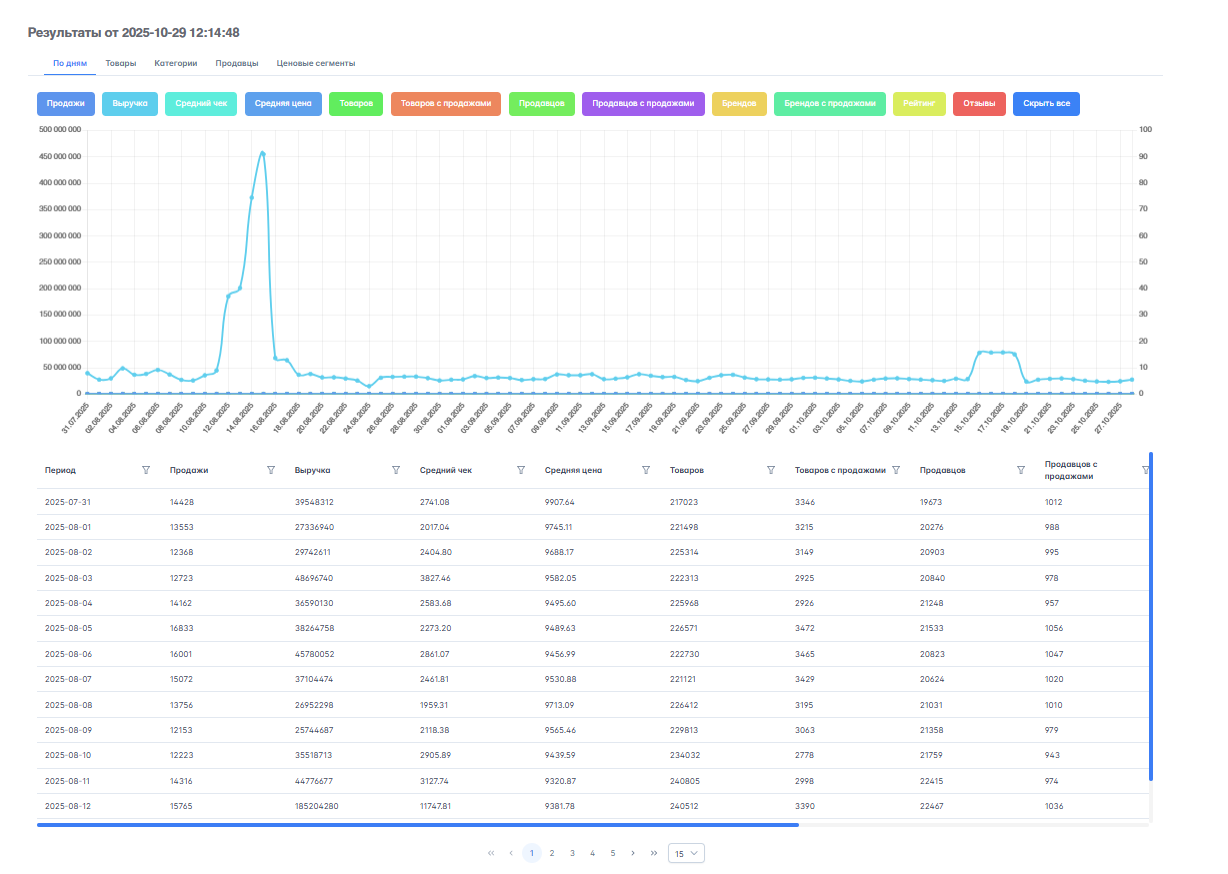Click the Выручка column filter icon
This screenshot has width=1228, height=874.
click(396, 470)
